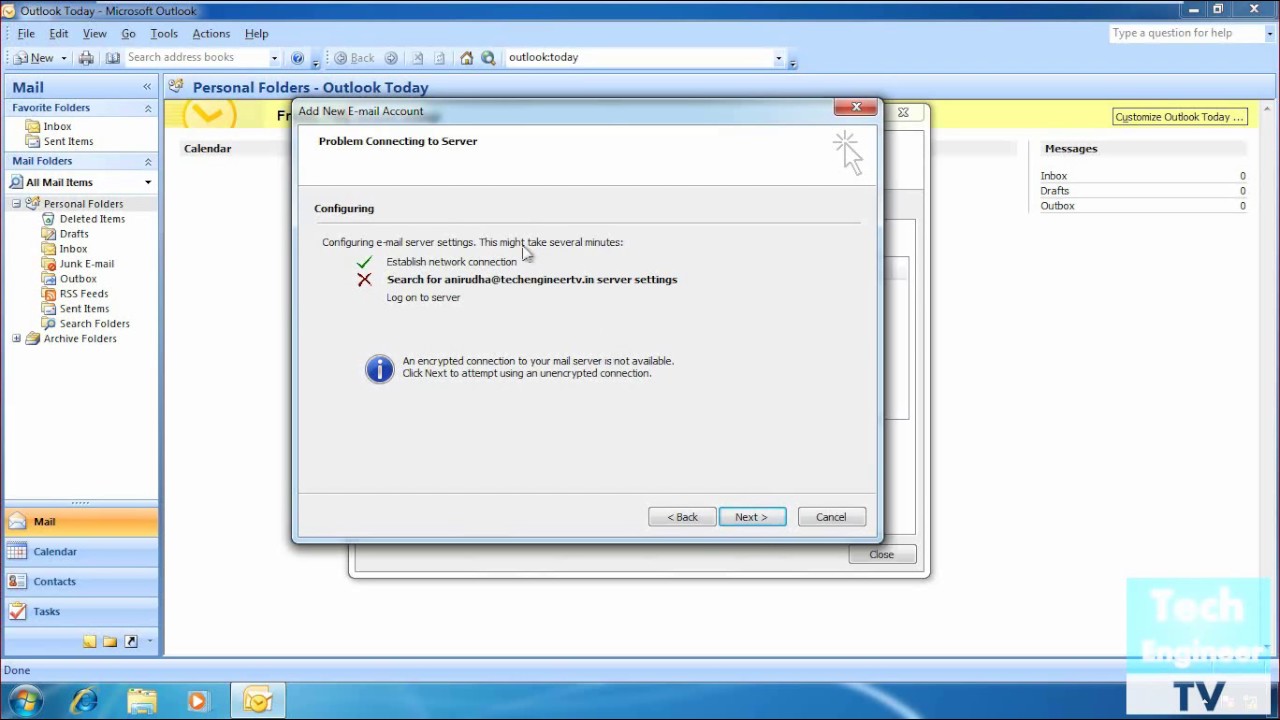The image size is (1280, 720).
Task: Switch to the Contacts pane button
Action: tap(81, 582)
